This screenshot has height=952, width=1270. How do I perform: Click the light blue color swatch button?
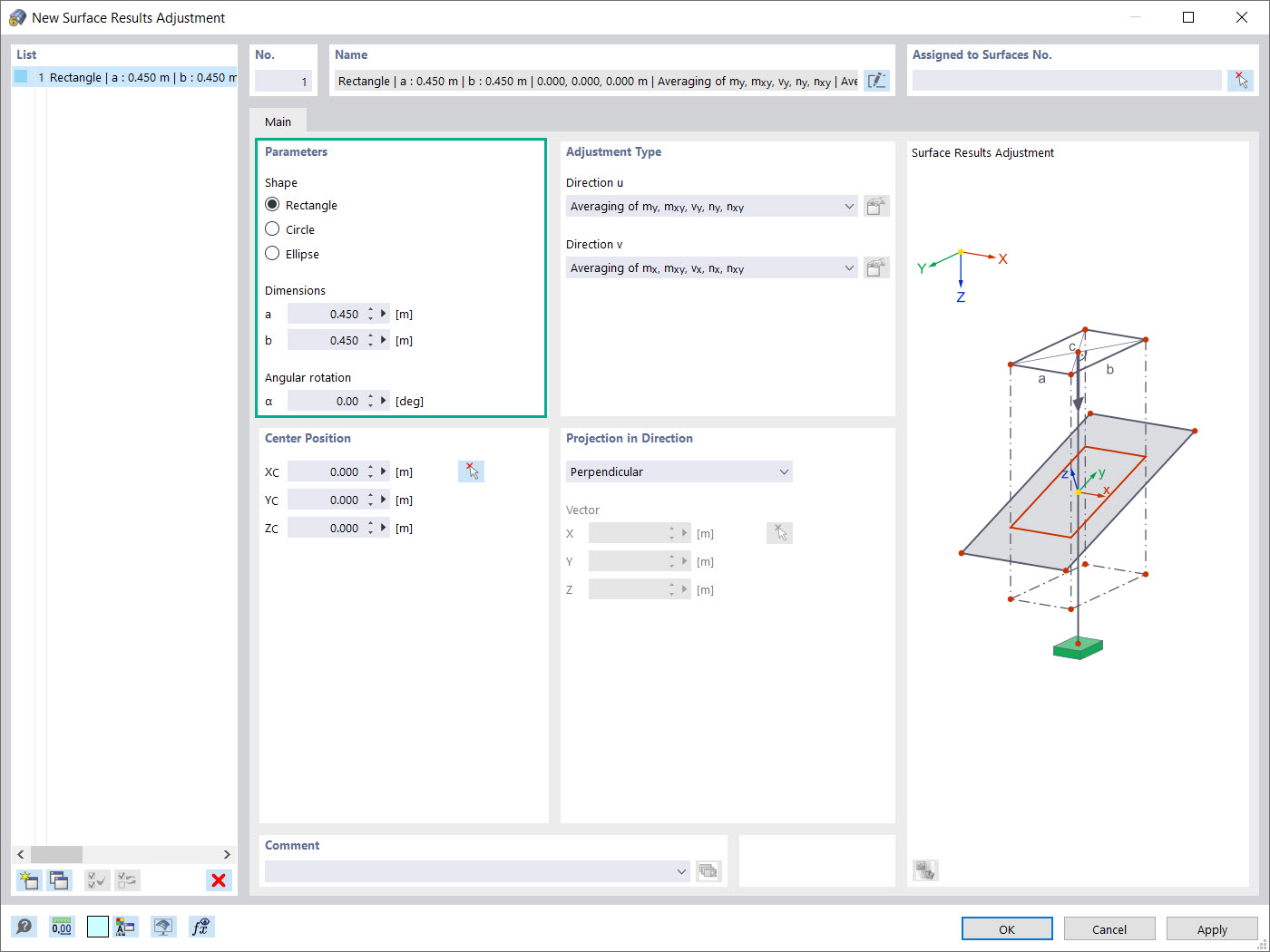pos(98,927)
